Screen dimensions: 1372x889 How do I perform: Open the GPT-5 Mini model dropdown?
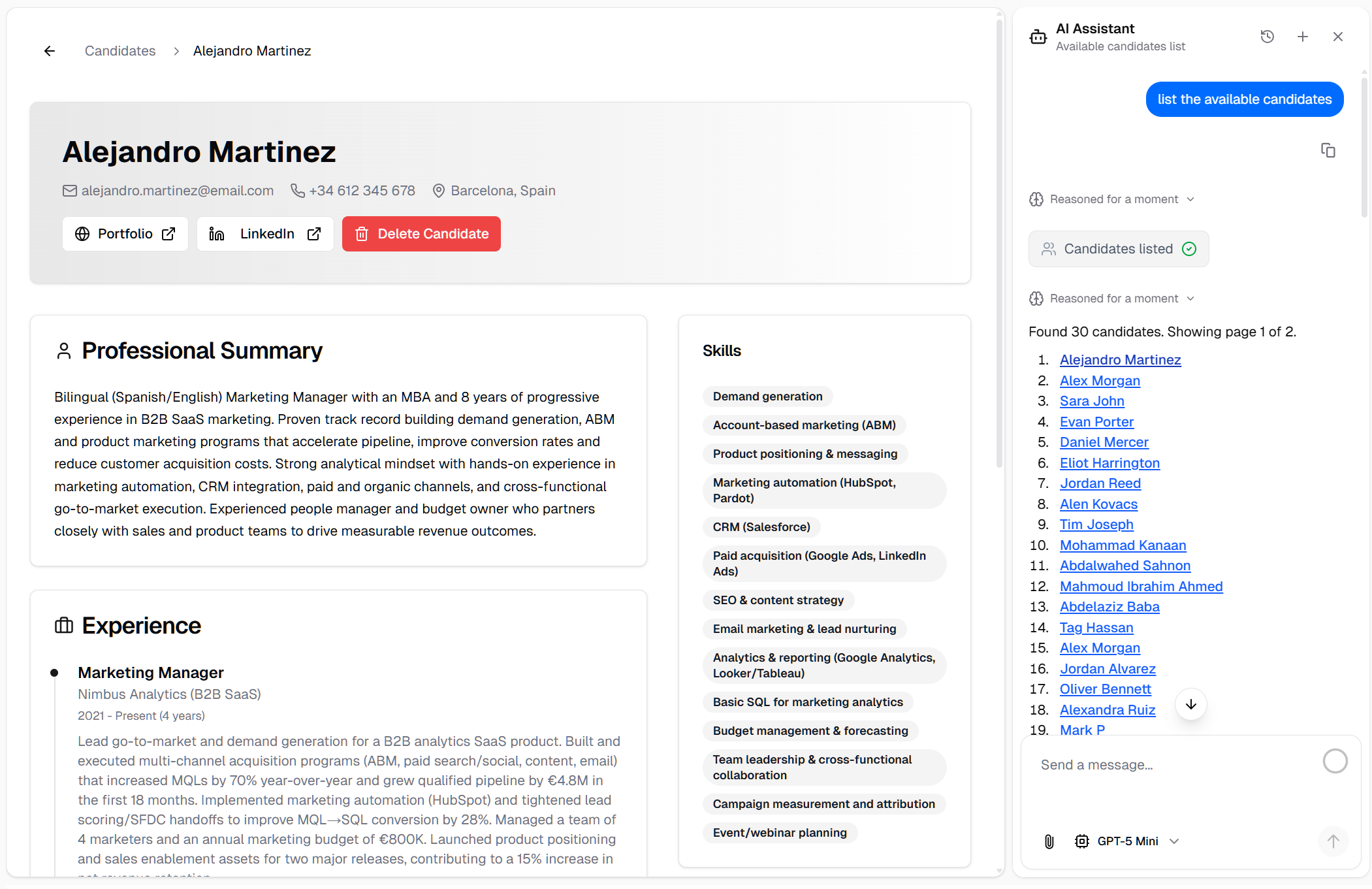click(x=1128, y=841)
